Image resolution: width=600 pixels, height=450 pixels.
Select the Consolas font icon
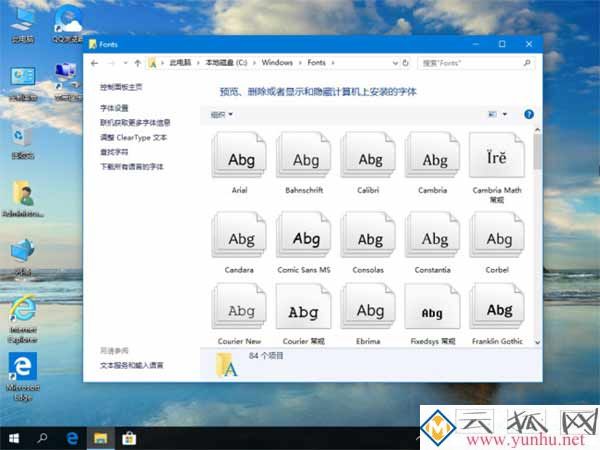click(368, 235)
